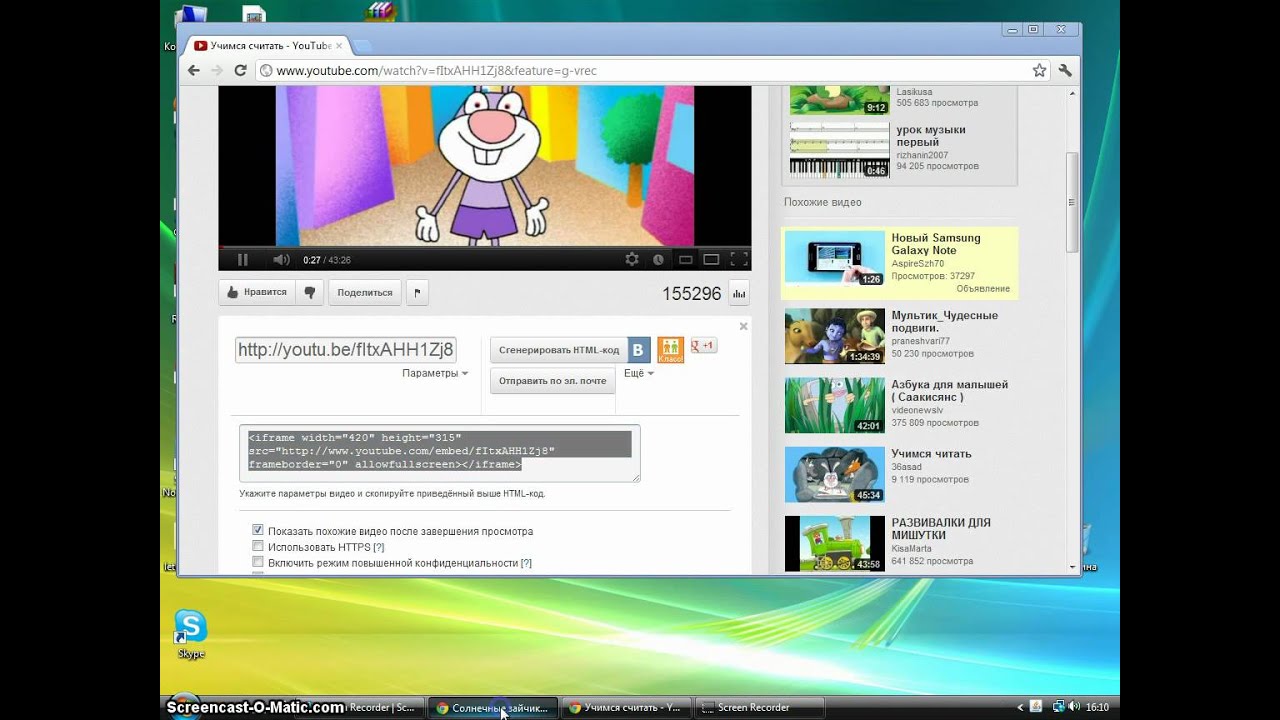
Task: Uncheck Показать похожие видео checkbox
Action: (x=258, y=531)
